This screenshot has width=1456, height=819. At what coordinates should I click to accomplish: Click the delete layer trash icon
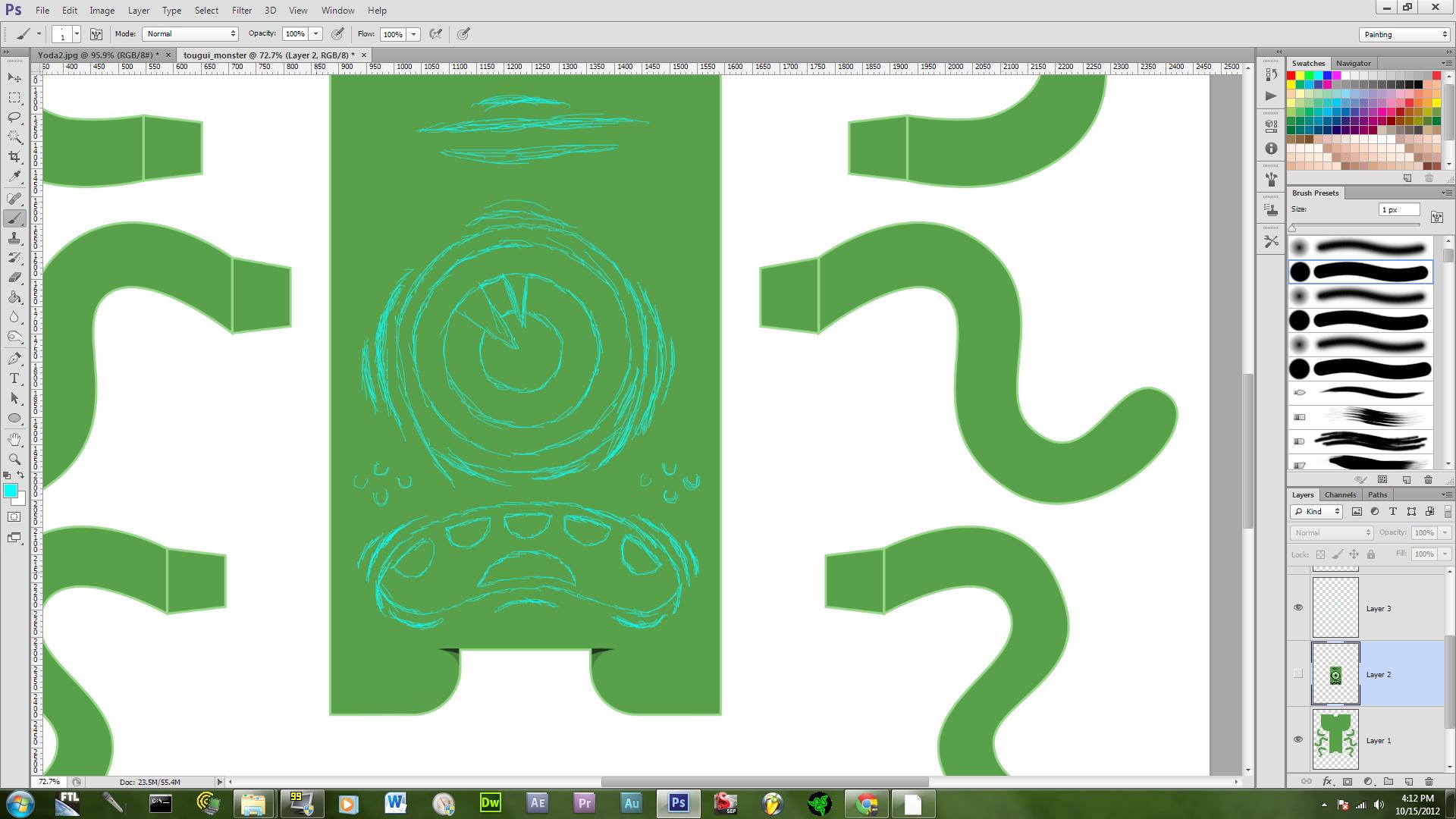point(1429,781)
